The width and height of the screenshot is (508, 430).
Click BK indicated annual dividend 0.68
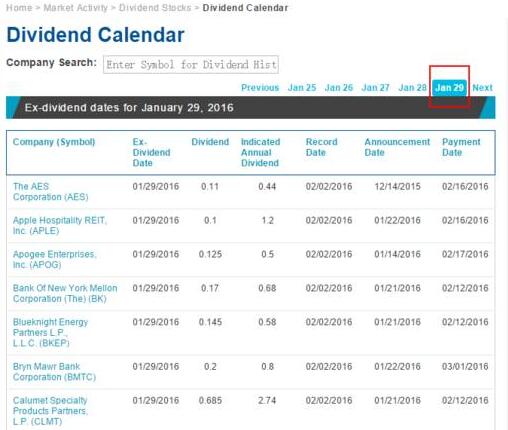[267, 288]
